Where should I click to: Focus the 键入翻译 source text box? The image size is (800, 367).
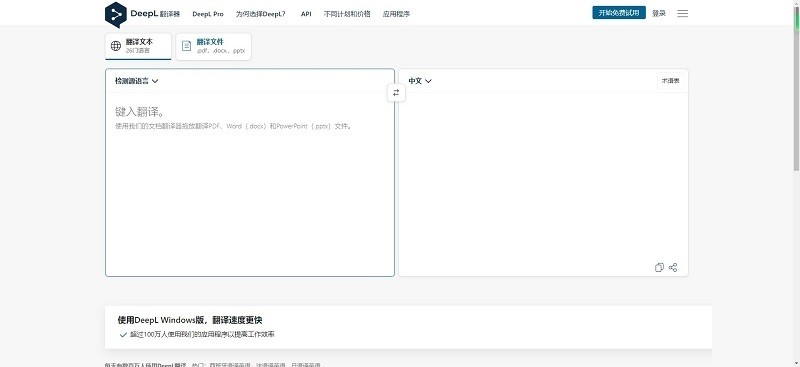coord(250,184)
